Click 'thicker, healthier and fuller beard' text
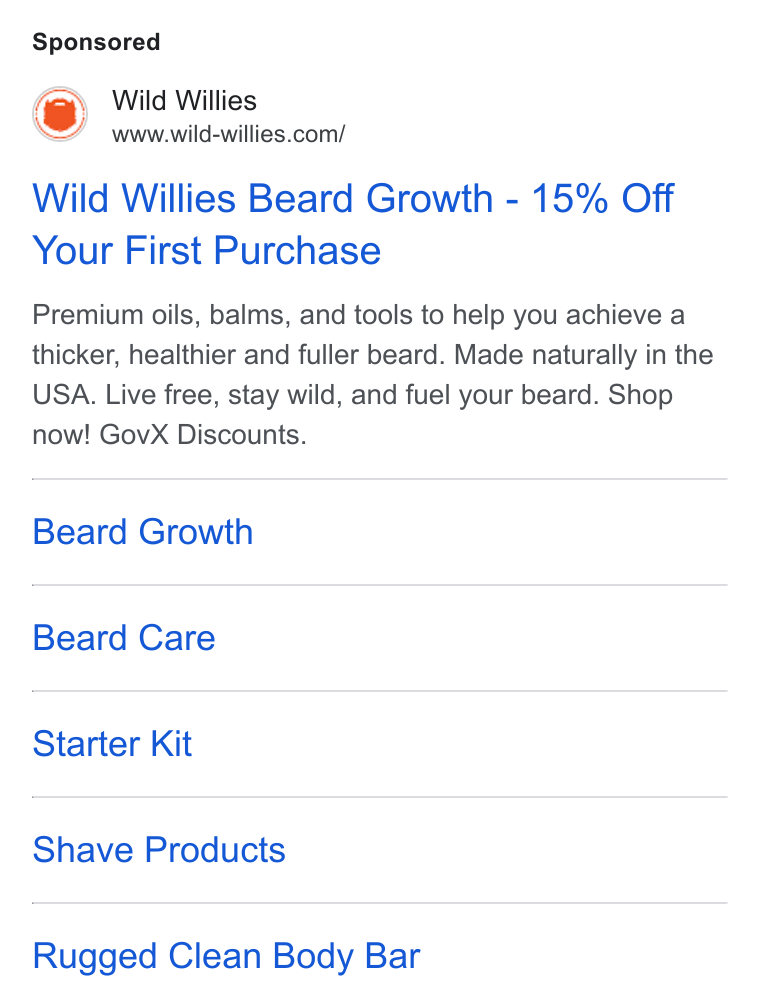The height and width of the screenshot is (1008, 760). pyautogui.click(x=239, y=356)
